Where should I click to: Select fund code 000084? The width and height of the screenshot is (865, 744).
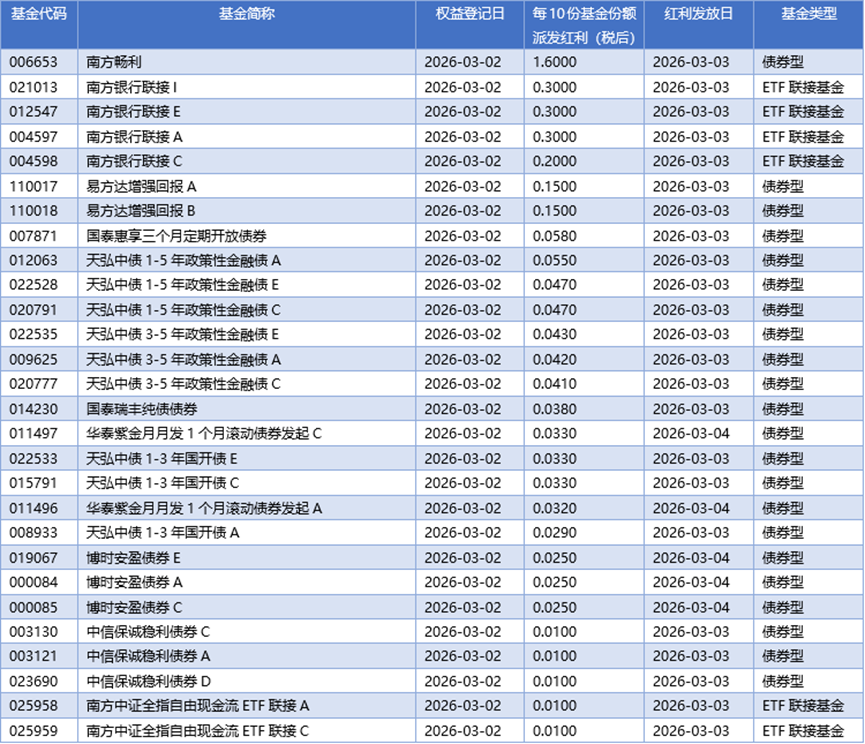coord(33,582)
